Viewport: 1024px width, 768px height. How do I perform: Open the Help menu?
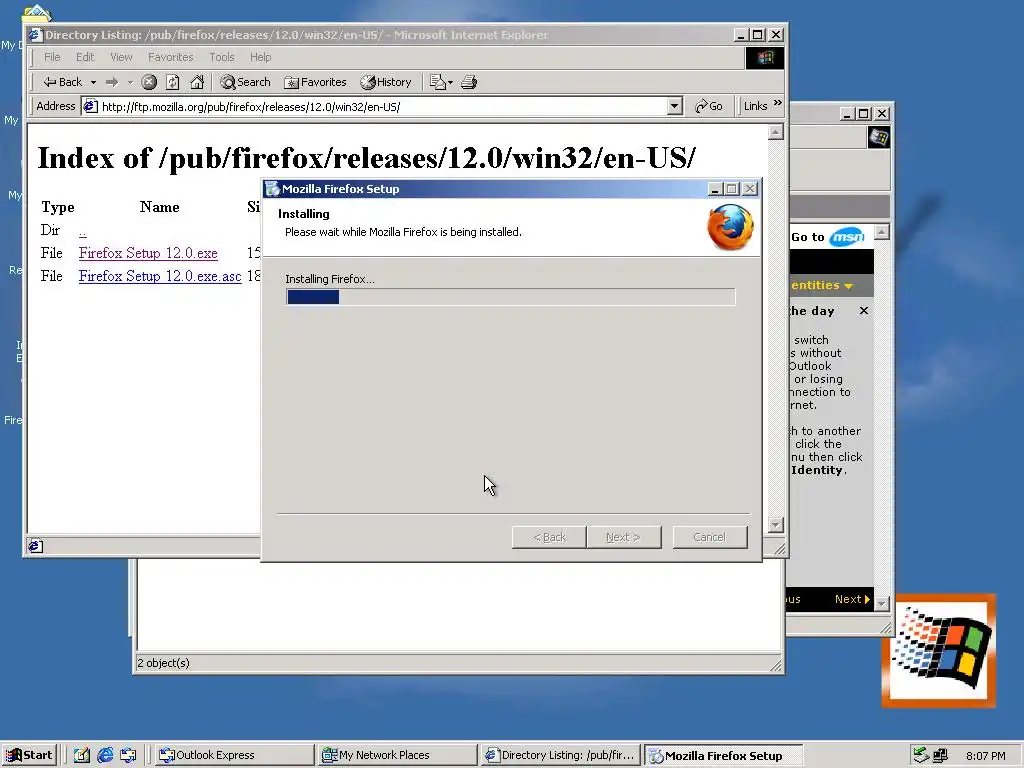click(x=261, y=57)
